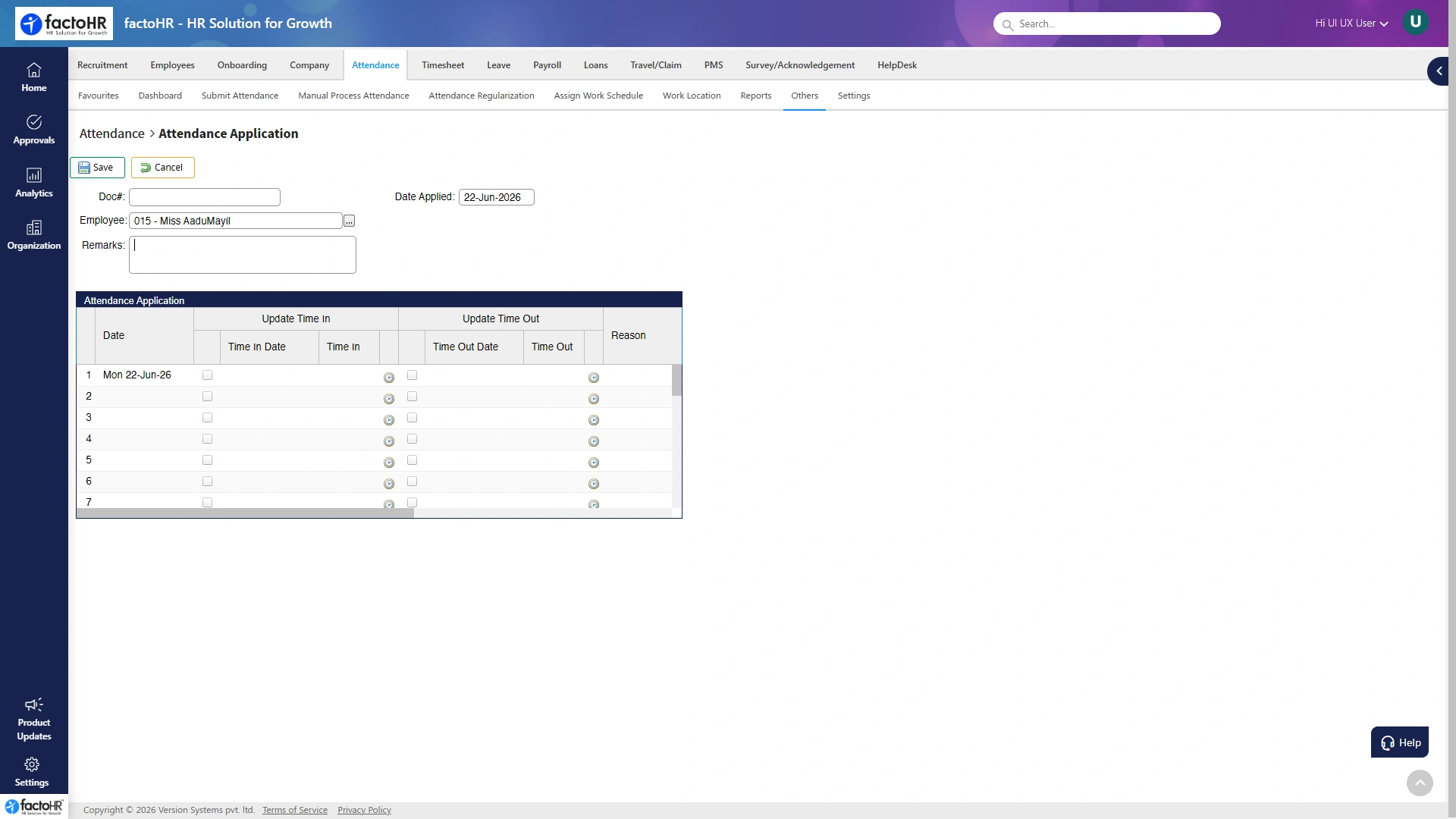Open Reports submenu in Attendance
The height and width of the screenshot is (819, 1456).
coord(755,96)
